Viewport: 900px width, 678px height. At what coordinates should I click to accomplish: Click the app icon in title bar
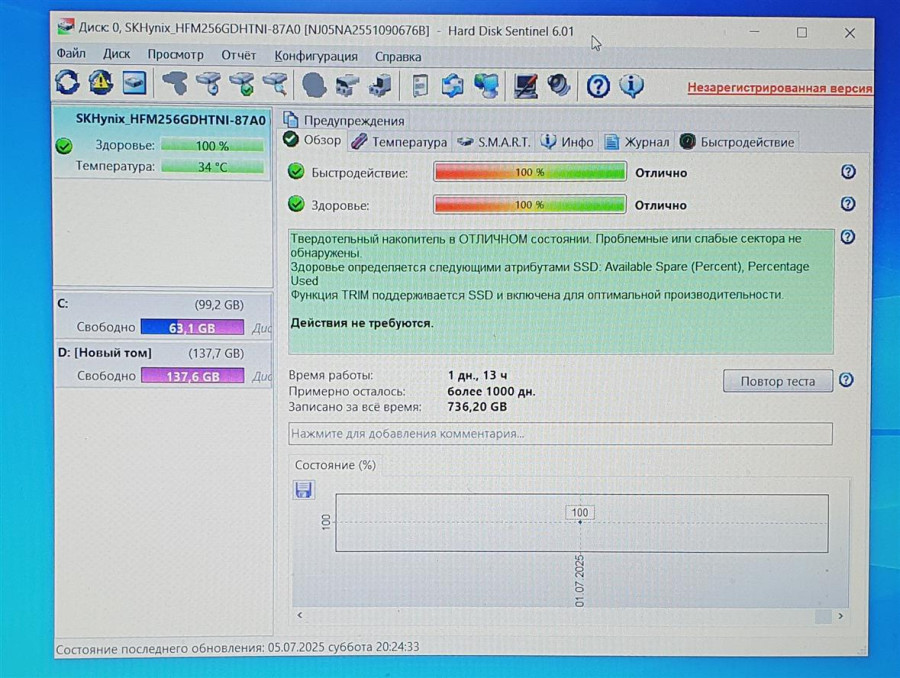click(66, 27)
